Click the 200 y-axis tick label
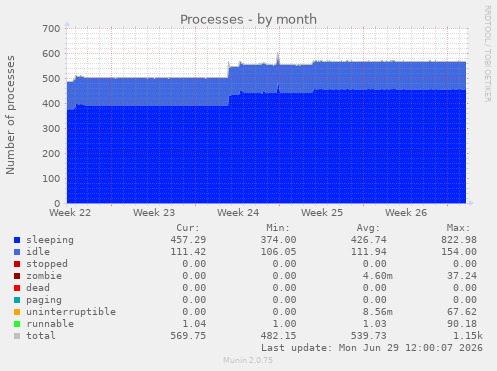This screenshot has height=371, width=497. (51, 154)
